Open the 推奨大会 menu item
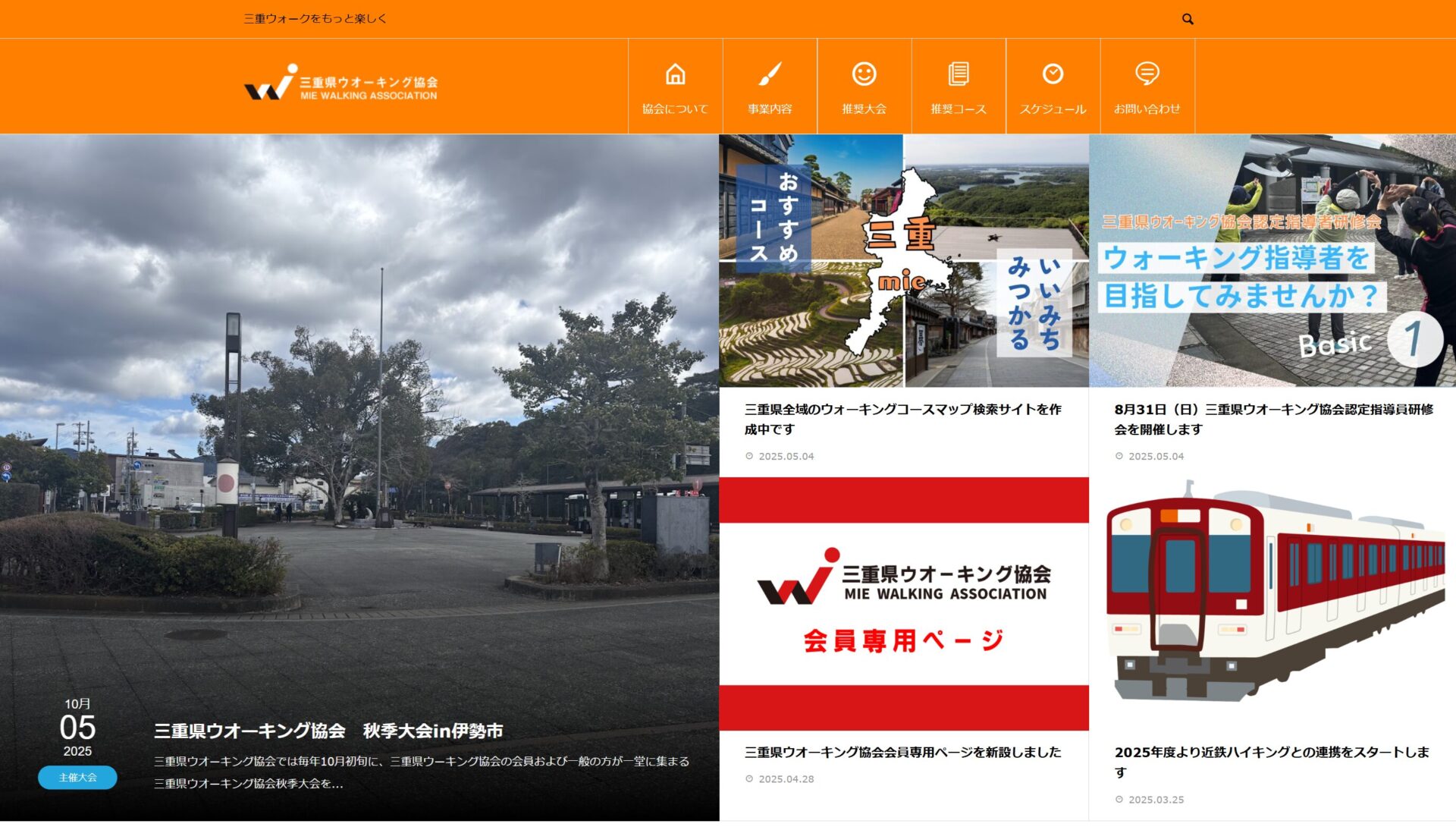This screenshot has width=1456, height=827. (864, 86)
